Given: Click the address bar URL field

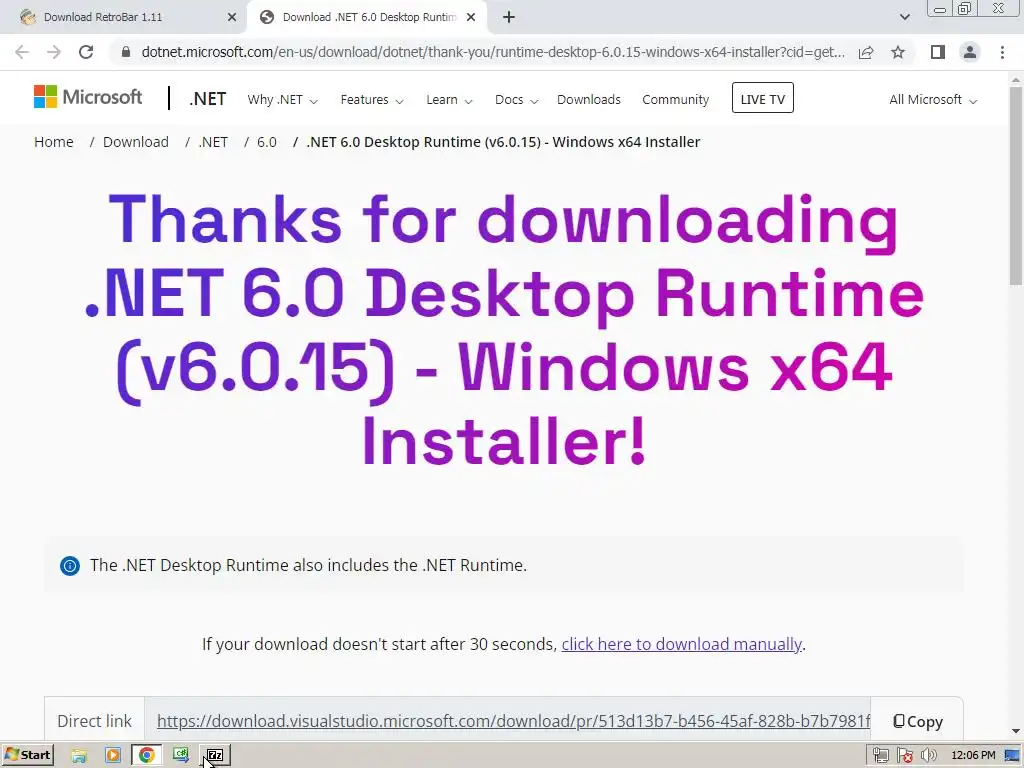Looking at the screenshot, I should coord(493,52).
